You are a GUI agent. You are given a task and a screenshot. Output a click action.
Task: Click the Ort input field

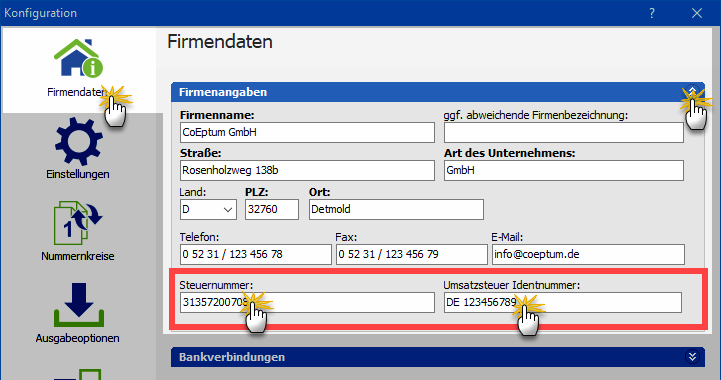point(396,209)
